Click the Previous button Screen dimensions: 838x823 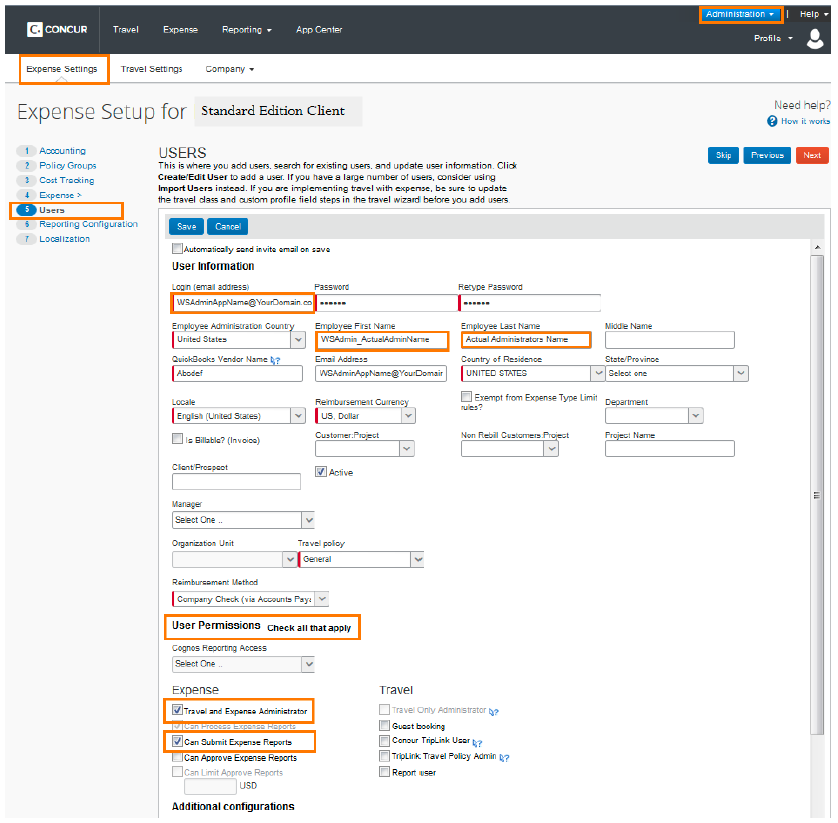click(x=767, y=156)
